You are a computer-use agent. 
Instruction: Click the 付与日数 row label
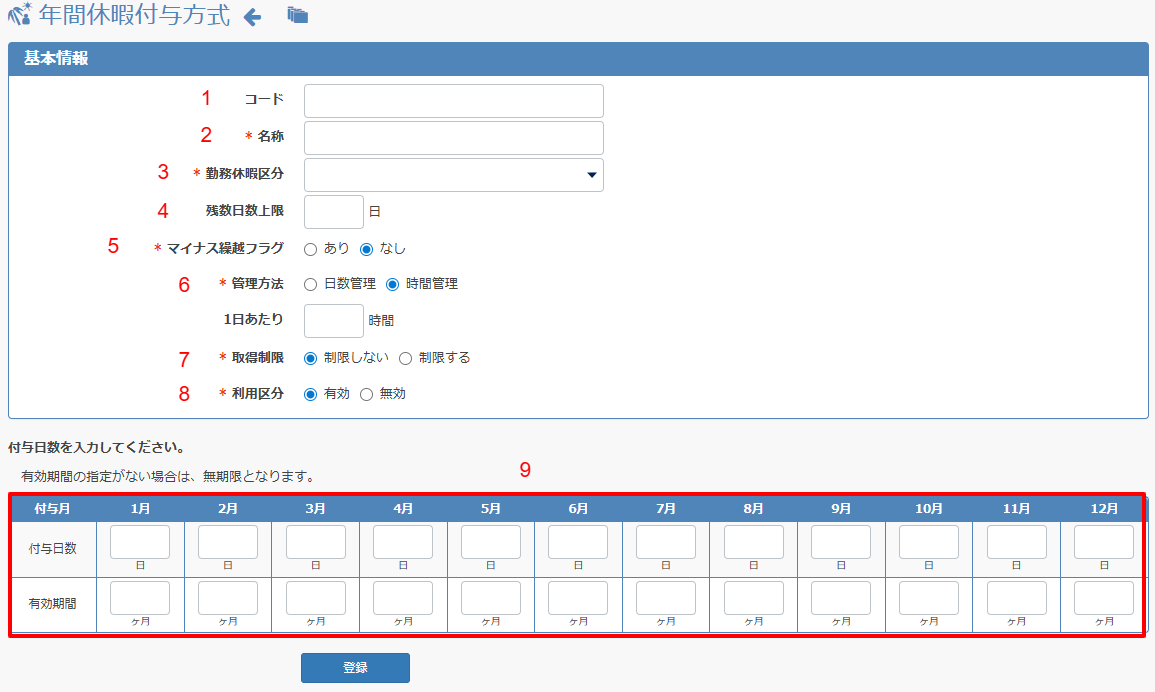click(x=53, y=548)
